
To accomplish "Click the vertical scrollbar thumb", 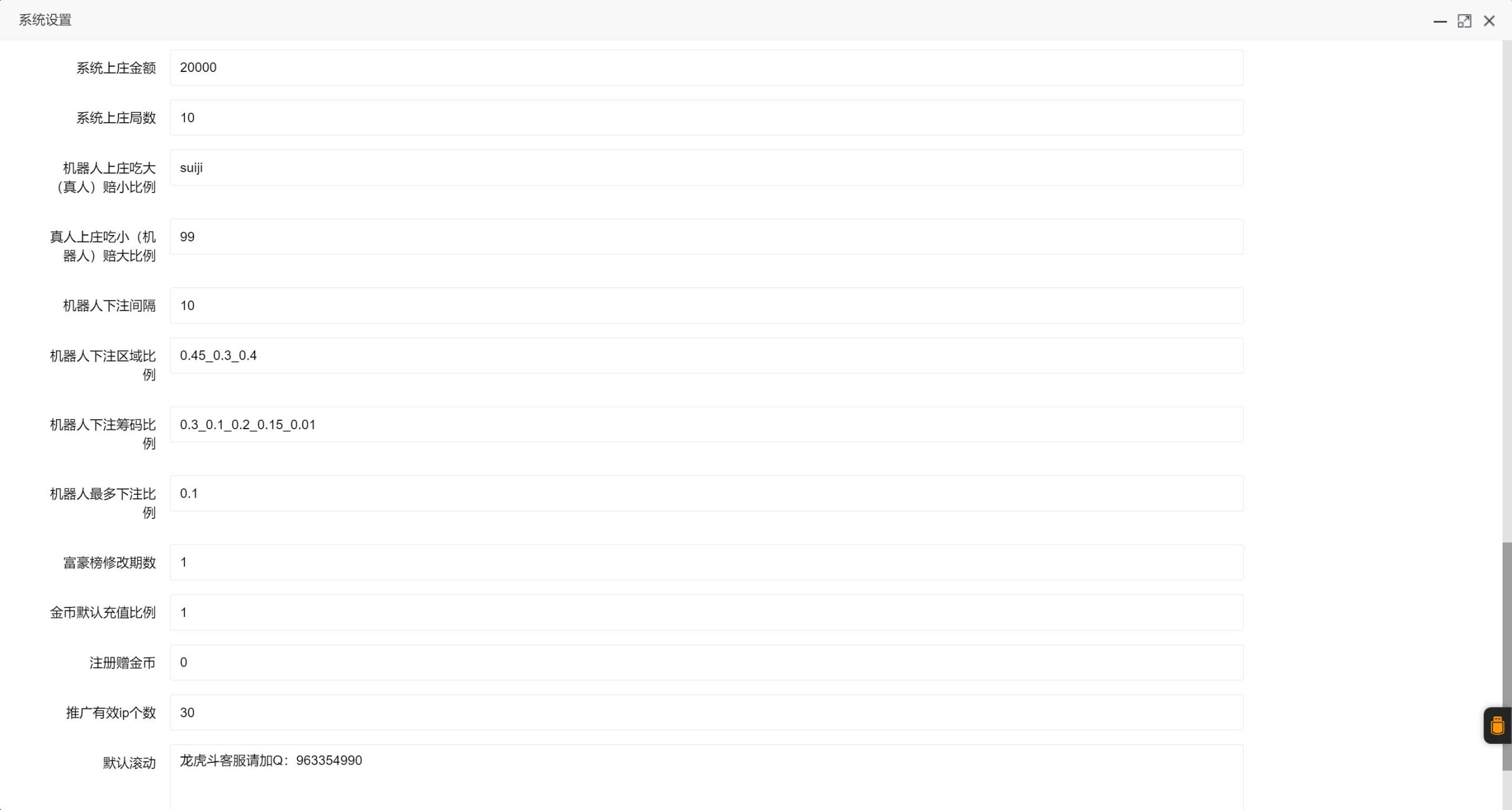I will [1507, 655].
